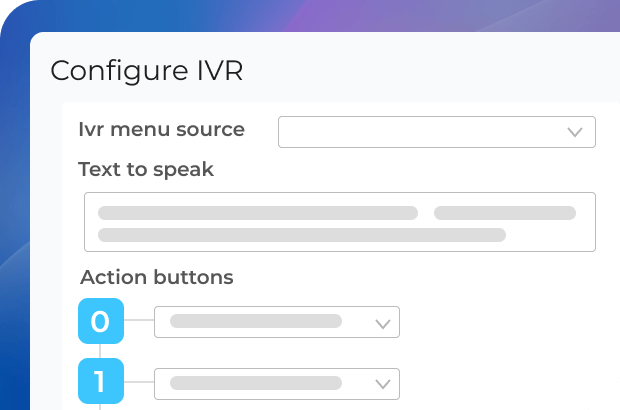Screen dimensions: 620x410
Task: Open the action dropdown for key 0
Action: pos(277,322)
